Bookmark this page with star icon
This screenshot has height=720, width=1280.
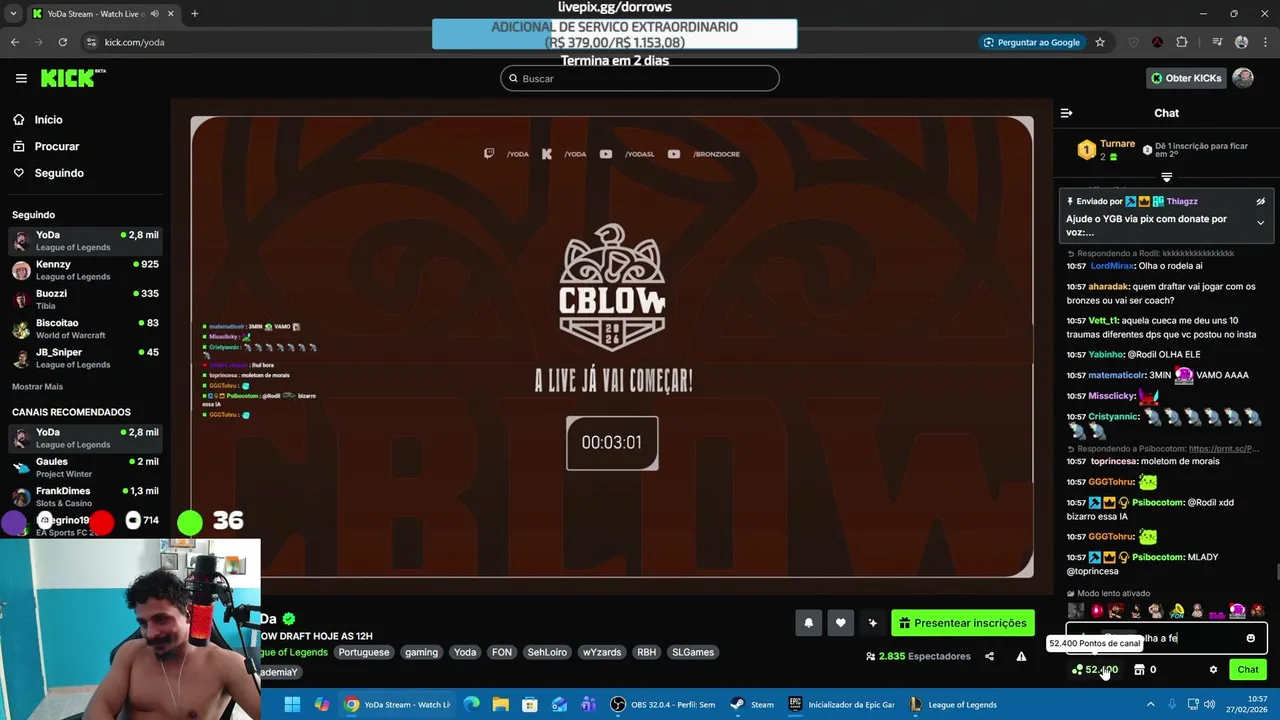(1100, 42)
